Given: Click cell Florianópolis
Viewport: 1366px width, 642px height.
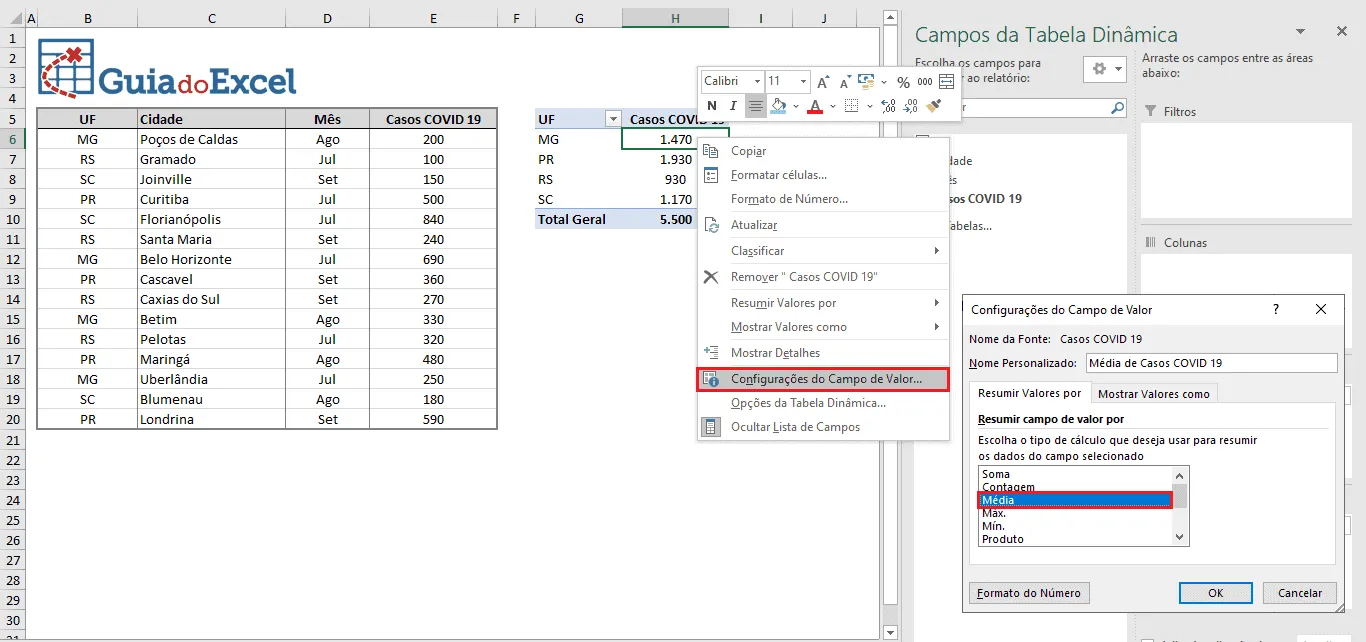Looking at the screenshot, I should 211,219.
